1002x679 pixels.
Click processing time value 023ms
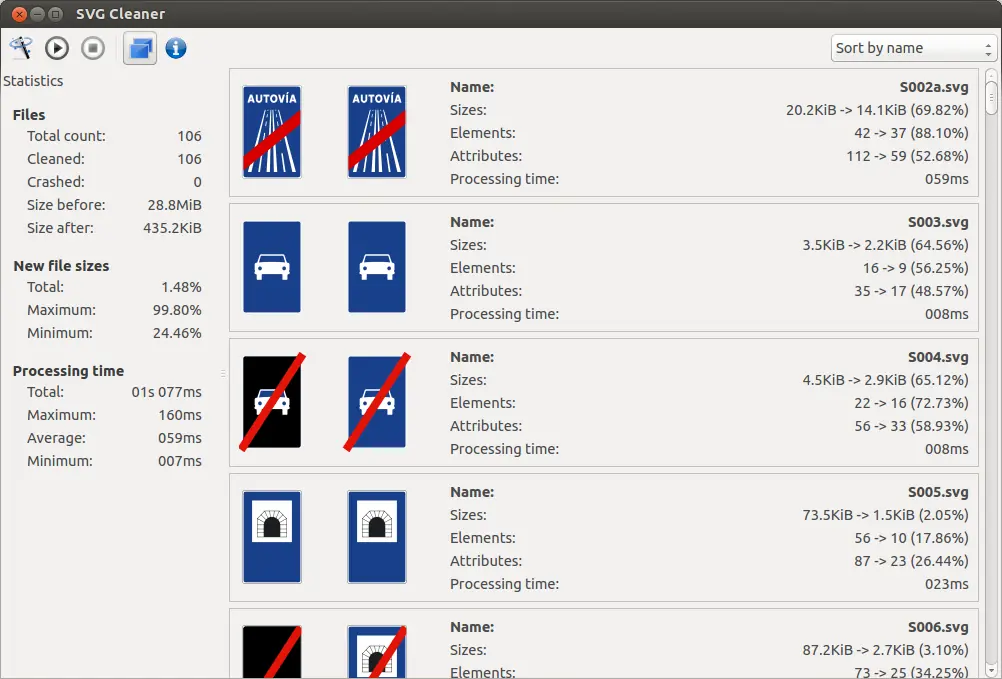pyautogui.click(x=946, y=584)
